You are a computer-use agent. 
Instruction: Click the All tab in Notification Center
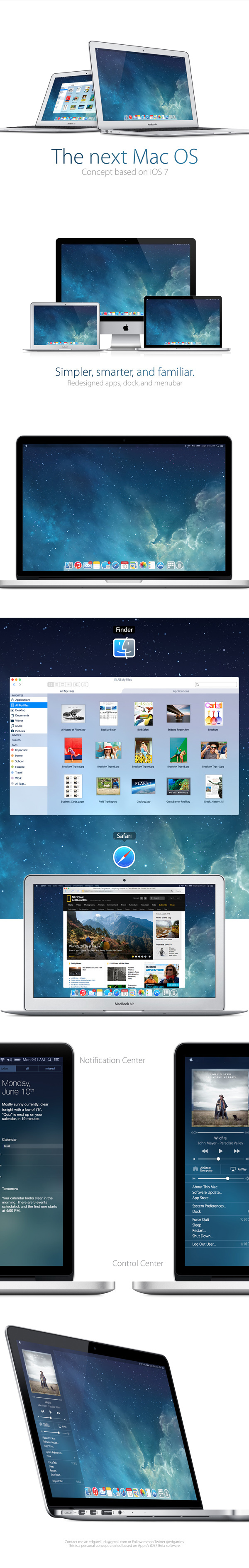pyautogui.click(x=27, y=1068)
